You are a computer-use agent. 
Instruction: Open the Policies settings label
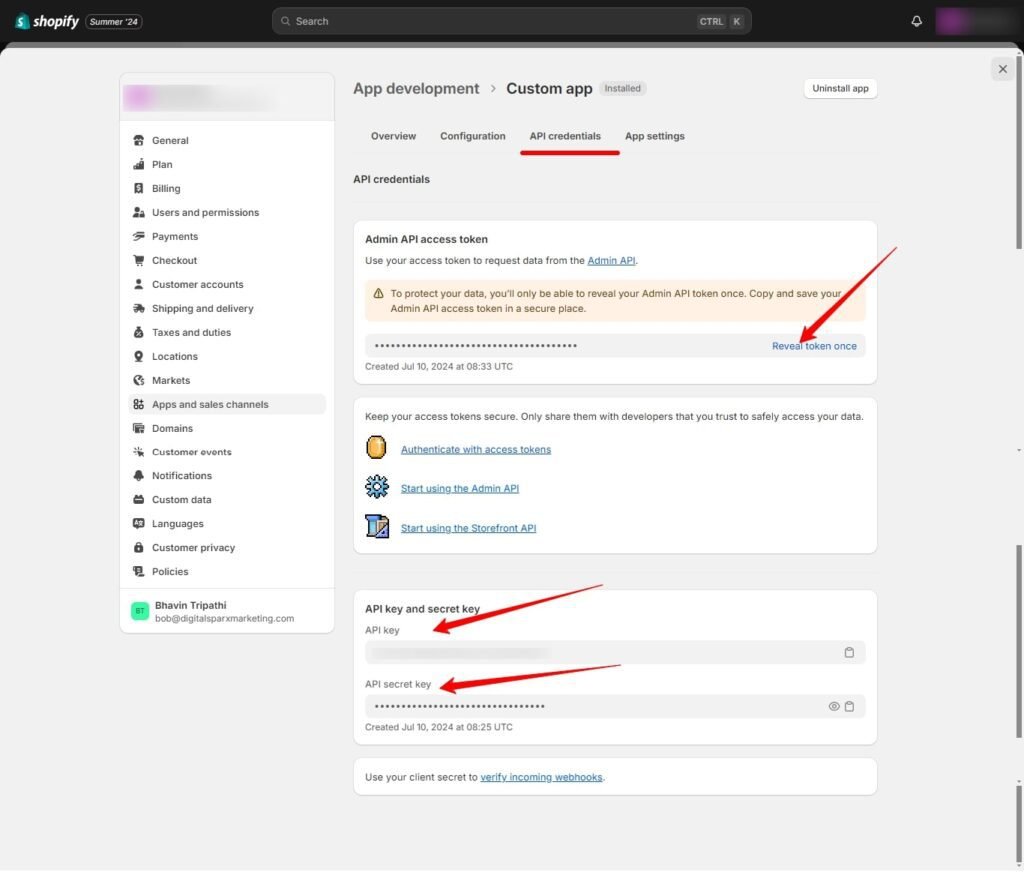[x=170, y=572]
